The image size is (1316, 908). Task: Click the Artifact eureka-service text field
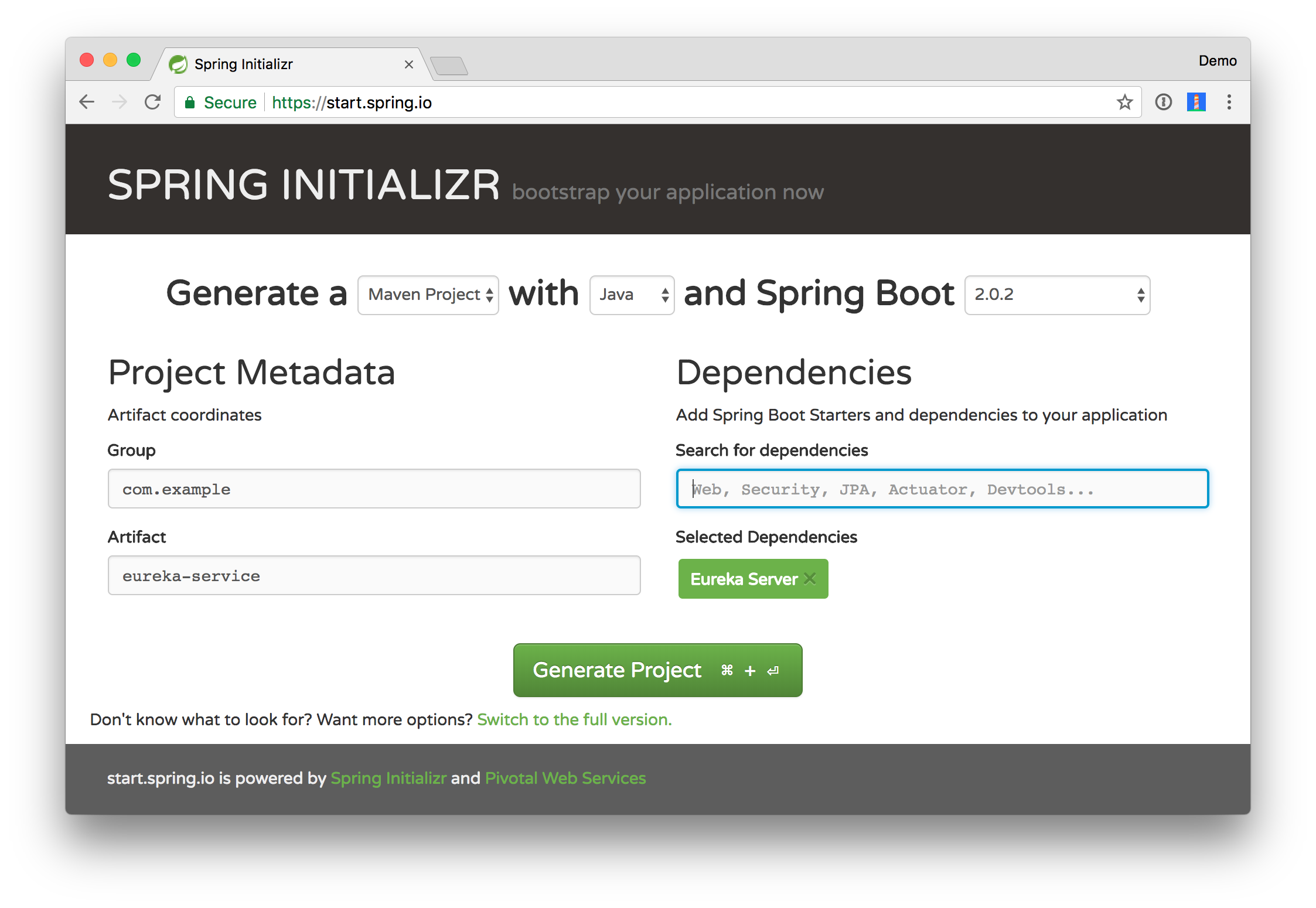pos(374,575)
